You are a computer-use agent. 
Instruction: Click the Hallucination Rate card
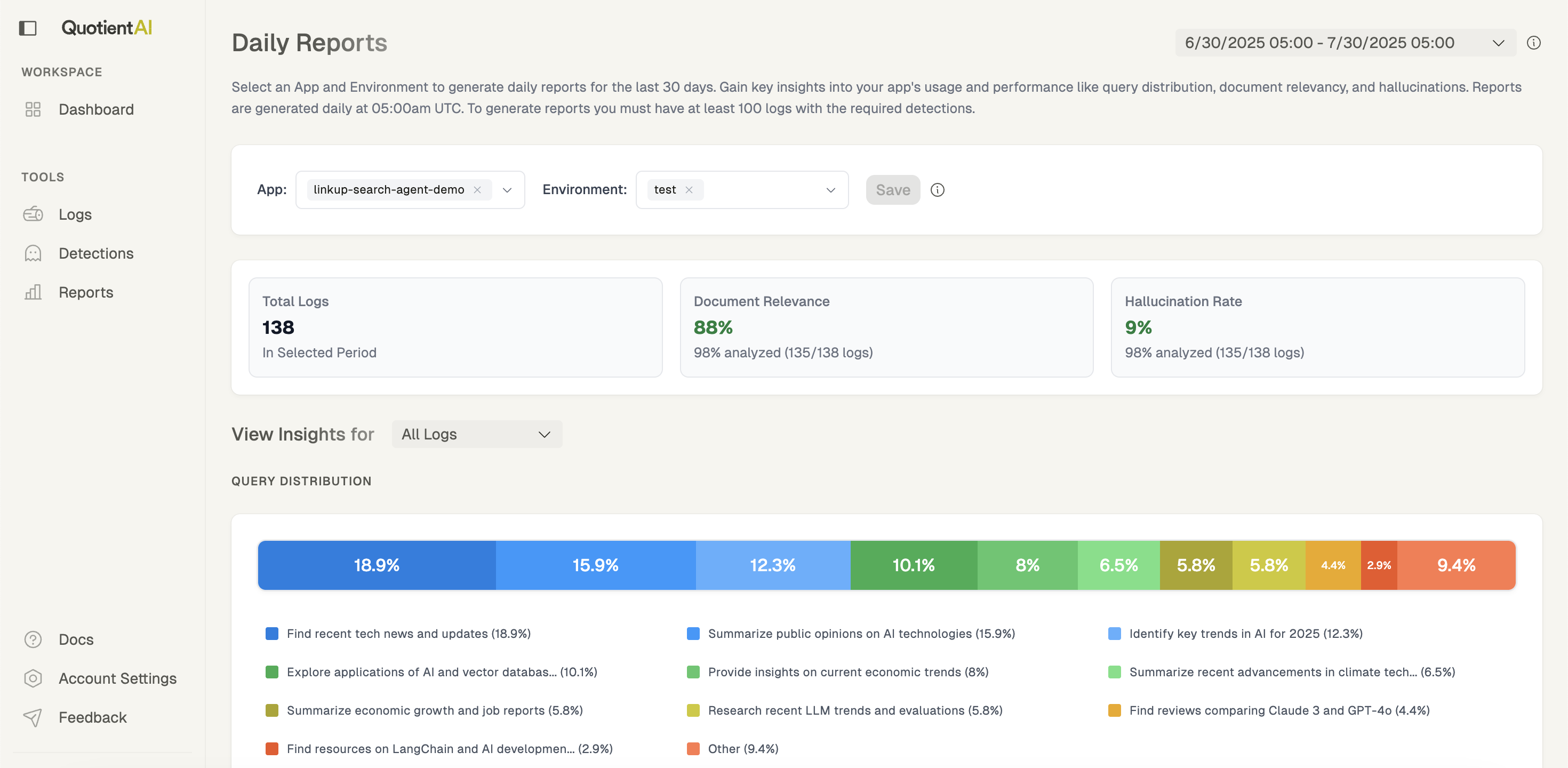click(x=1317, y=327)
